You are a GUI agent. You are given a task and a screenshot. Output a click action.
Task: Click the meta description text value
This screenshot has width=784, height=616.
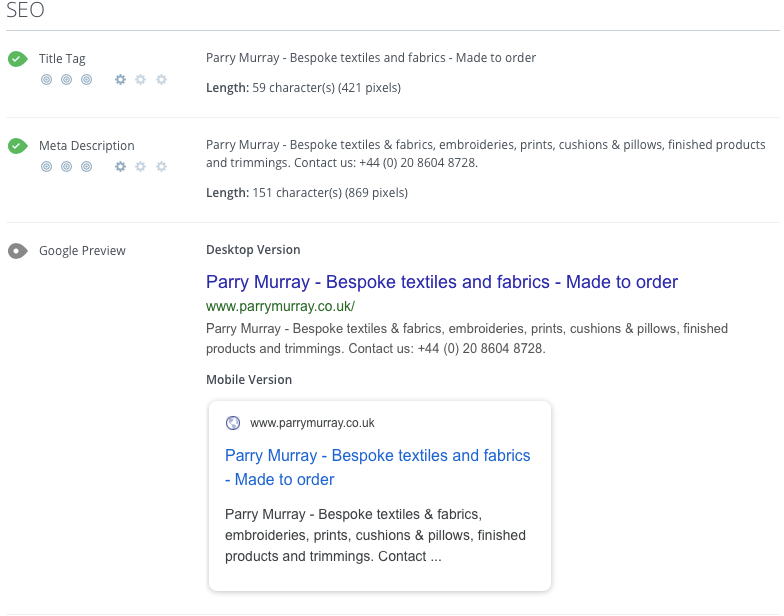click(x=486, y=154)
